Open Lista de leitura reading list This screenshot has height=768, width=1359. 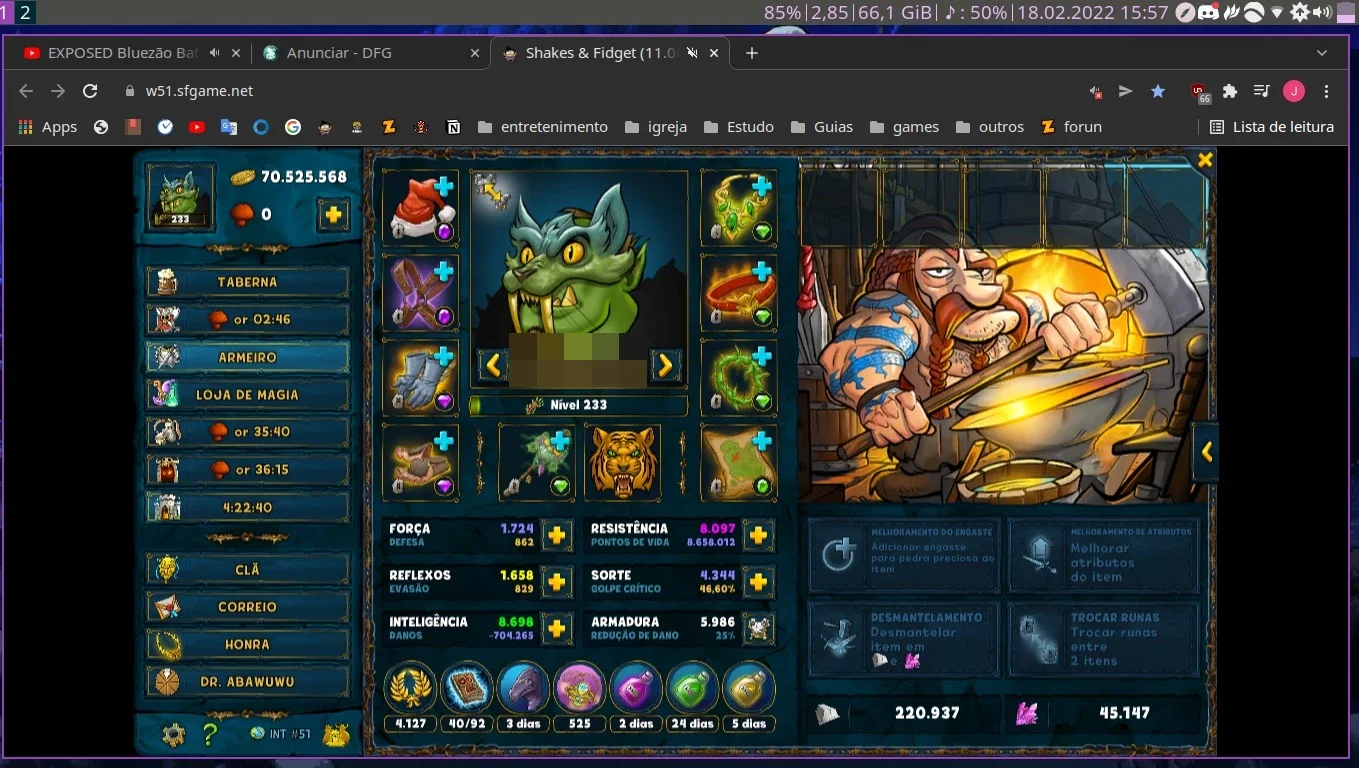[1271, 127]
